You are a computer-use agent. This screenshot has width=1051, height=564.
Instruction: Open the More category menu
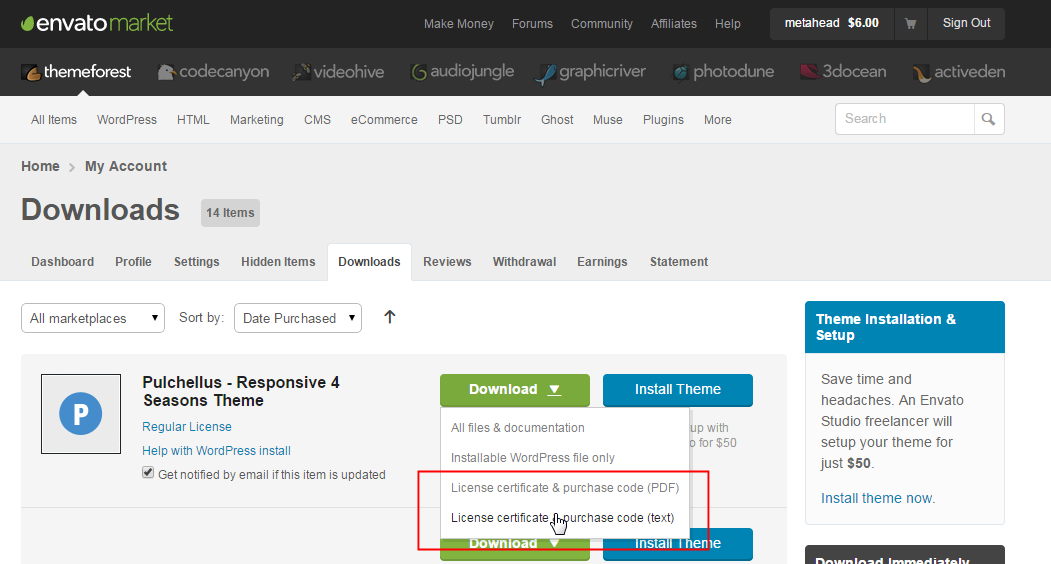tap(717, 120)
